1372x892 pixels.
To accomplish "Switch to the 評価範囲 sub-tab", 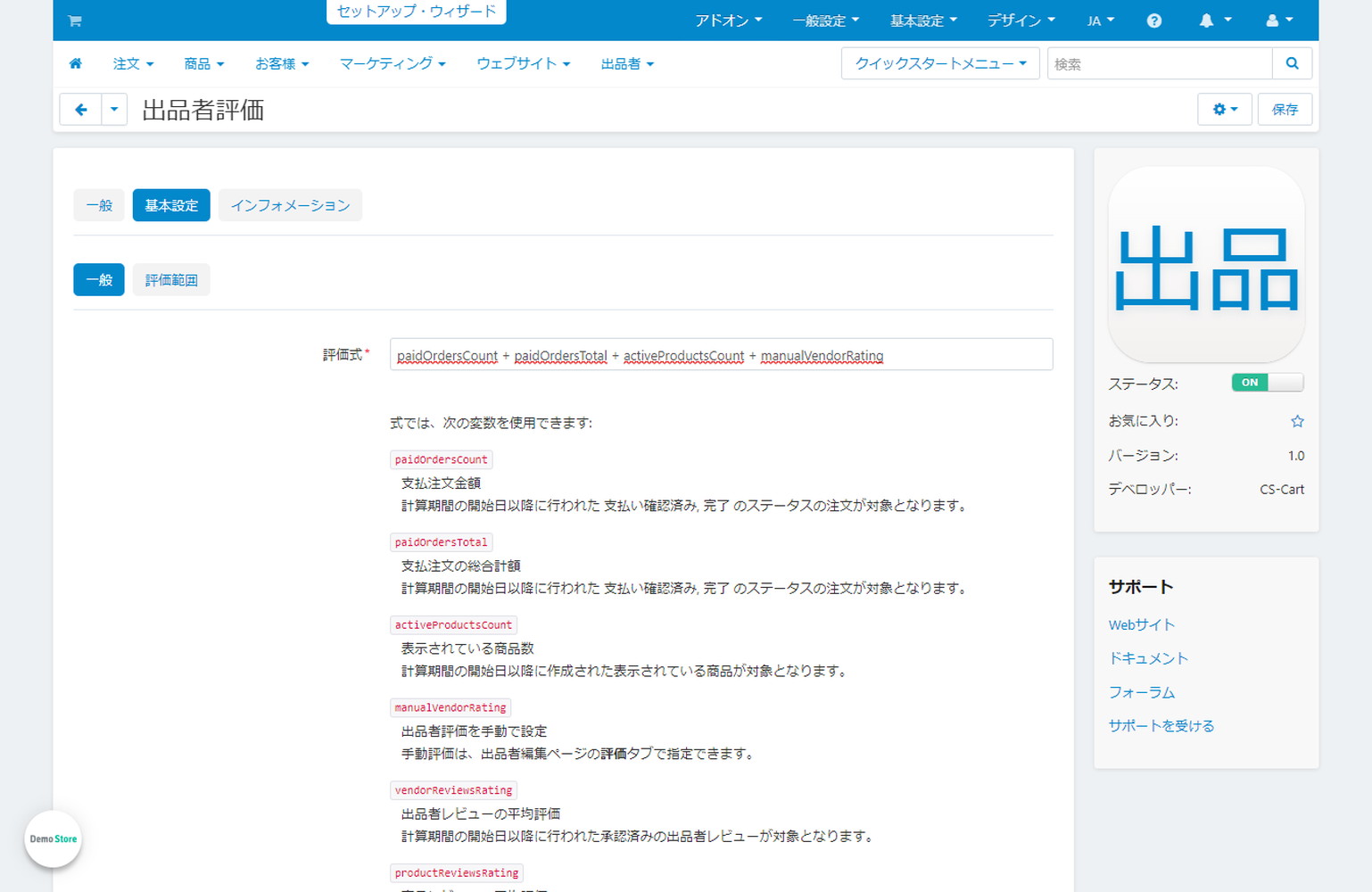I will [171, 280].
